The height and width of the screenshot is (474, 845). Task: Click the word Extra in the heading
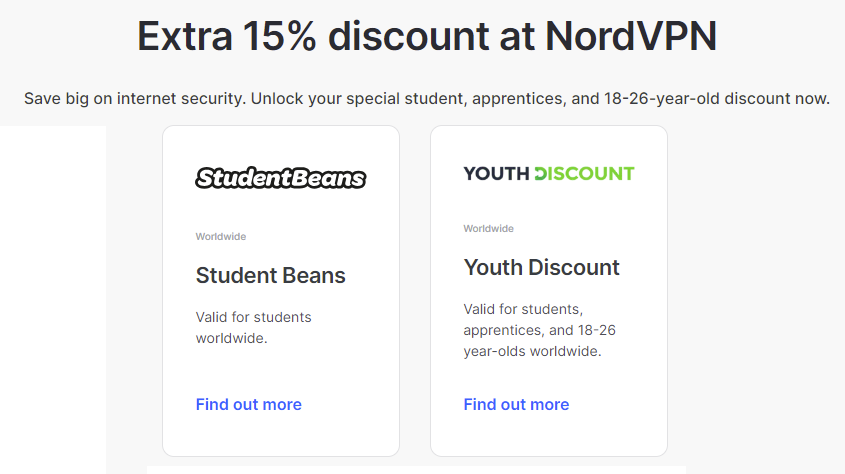[x=185, y=37]
